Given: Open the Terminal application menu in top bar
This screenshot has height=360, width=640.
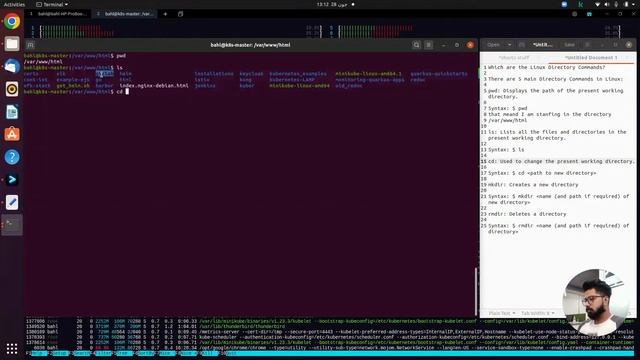Looking at the screenshot, I should (x=52, y=4).
